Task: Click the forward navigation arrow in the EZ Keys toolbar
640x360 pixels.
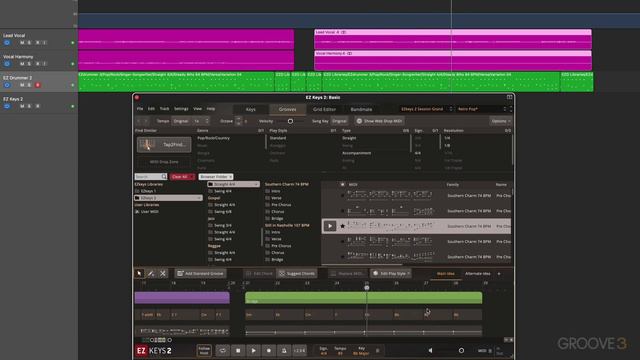Action: (146, 121)
